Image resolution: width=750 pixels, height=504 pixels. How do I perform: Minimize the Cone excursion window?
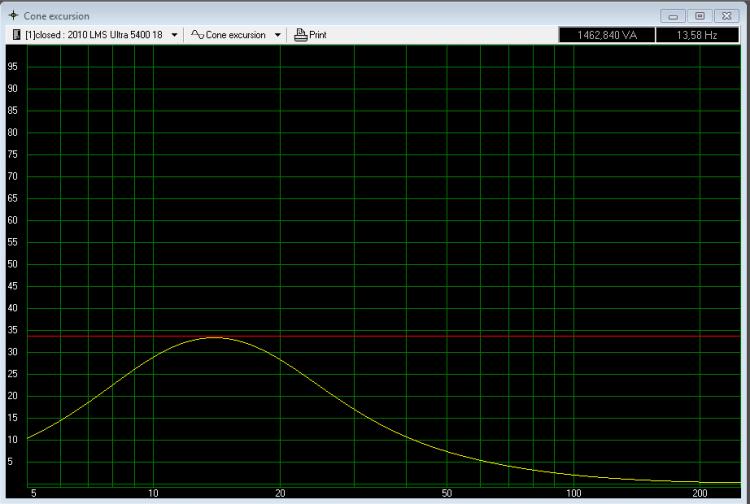[x=675, y=16]
